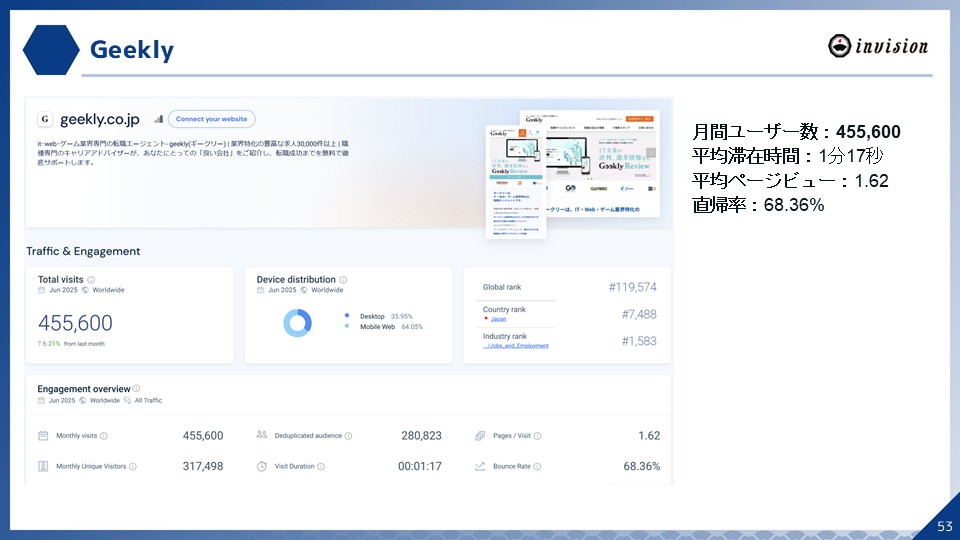Click the Deduplicated audience people icon
This screenshot has height=540, width=960.
(x=261, y=435)
